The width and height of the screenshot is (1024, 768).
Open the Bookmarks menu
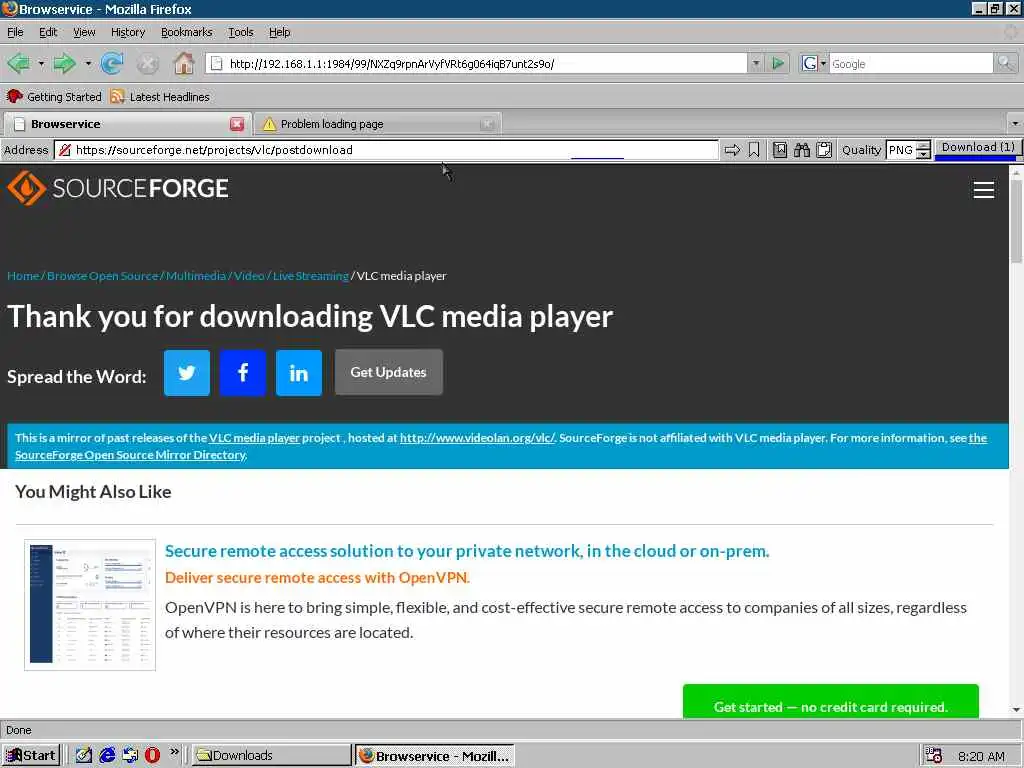pyautogui.click(x=187, y=32)
